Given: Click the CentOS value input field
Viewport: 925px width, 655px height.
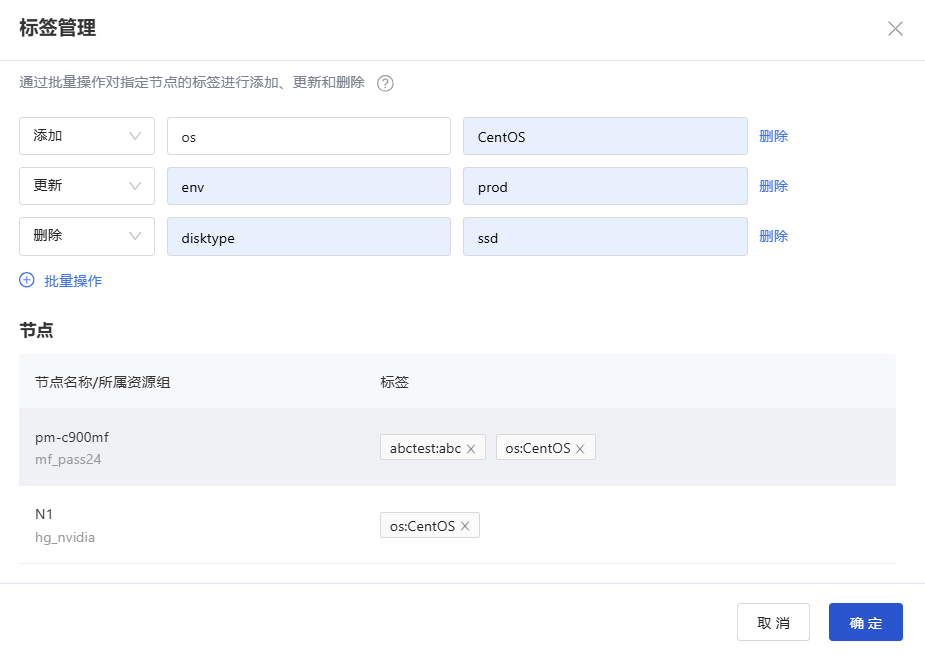Looking at the screenshot, I should click(605, 136).
